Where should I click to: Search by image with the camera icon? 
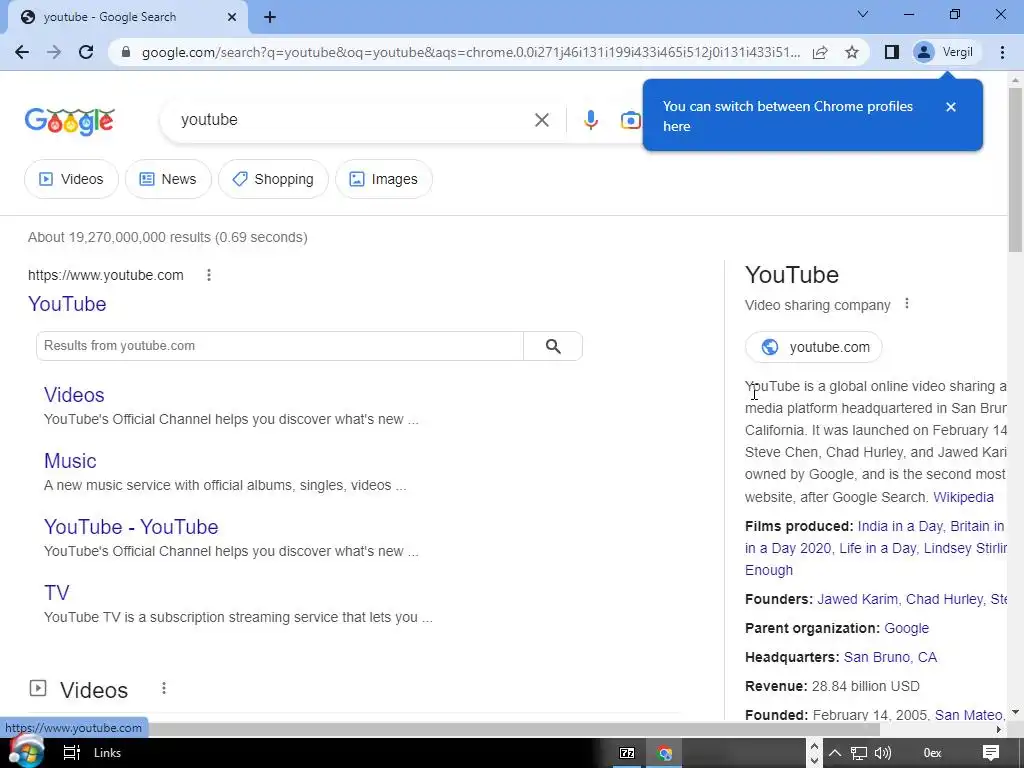[630, 120]
